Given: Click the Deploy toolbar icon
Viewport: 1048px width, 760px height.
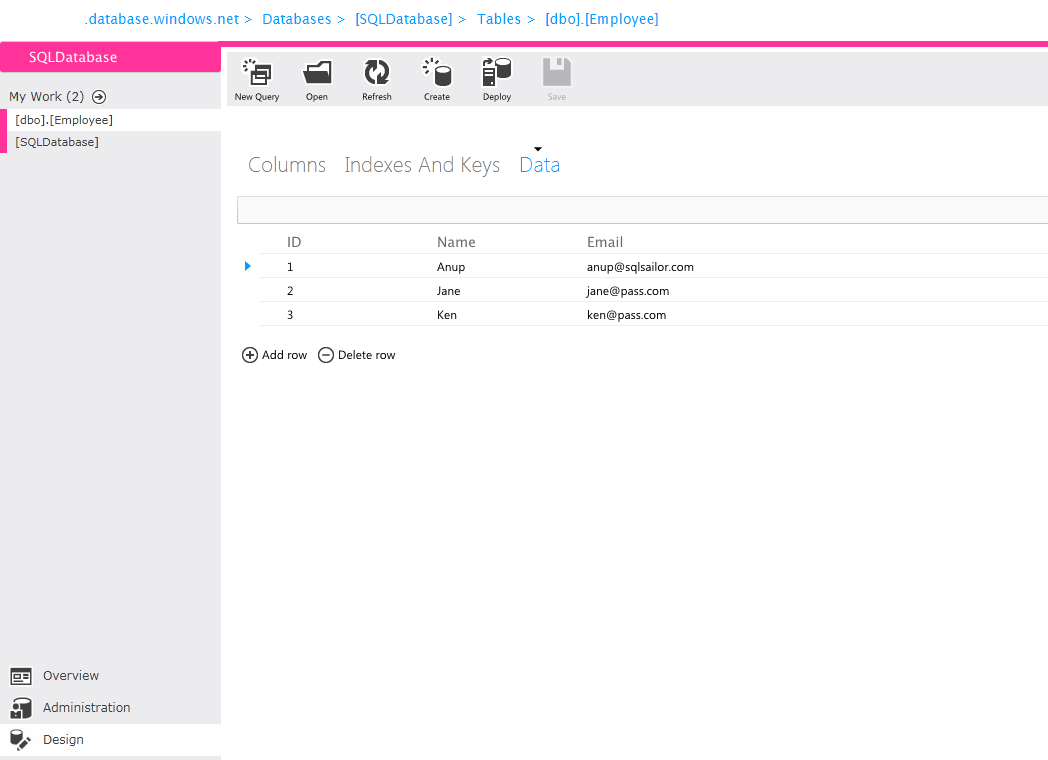Looking at the screenshot, I should pos(497,74).
